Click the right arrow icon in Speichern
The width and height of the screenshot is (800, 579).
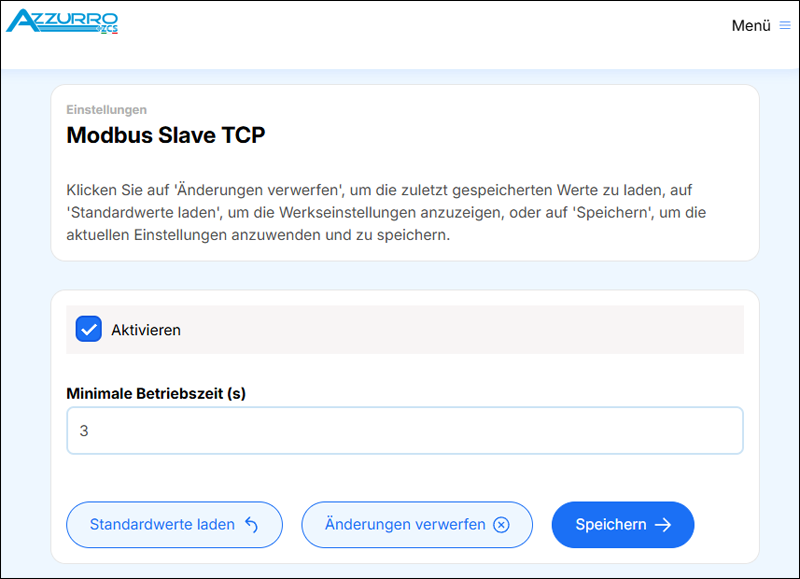click(663, 525)
